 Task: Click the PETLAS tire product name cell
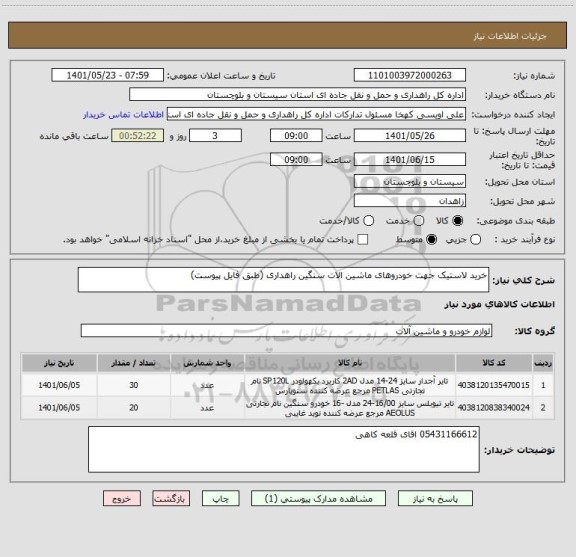pos(350,385)
